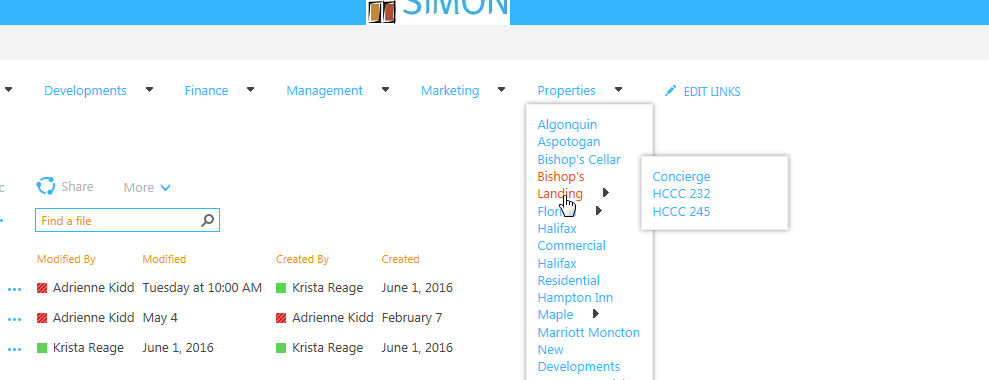Click the More button label
Image resolution: width=989 pixels, height=380 pixels.
pos(139,187)
